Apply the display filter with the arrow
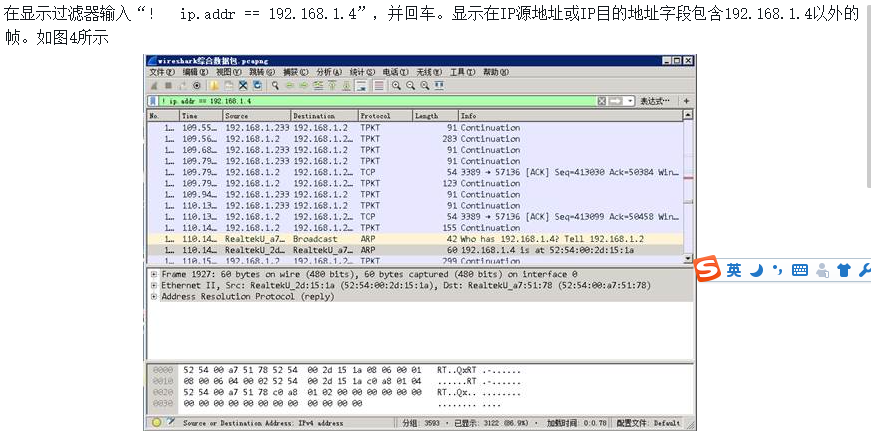 coord(615,101)
